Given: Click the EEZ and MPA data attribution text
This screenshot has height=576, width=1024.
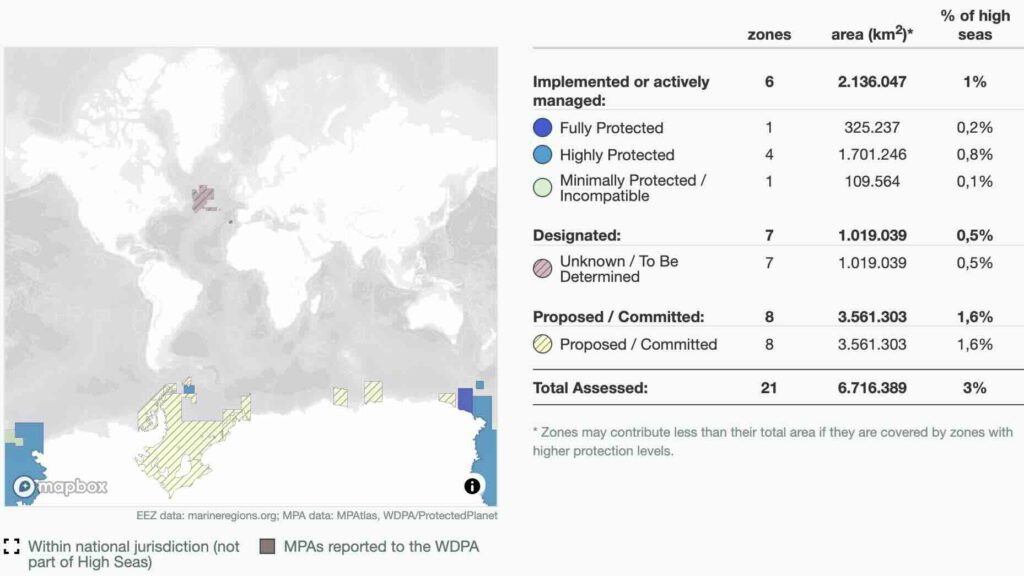Looking at the screenshot, I should (x=317, y=516).
